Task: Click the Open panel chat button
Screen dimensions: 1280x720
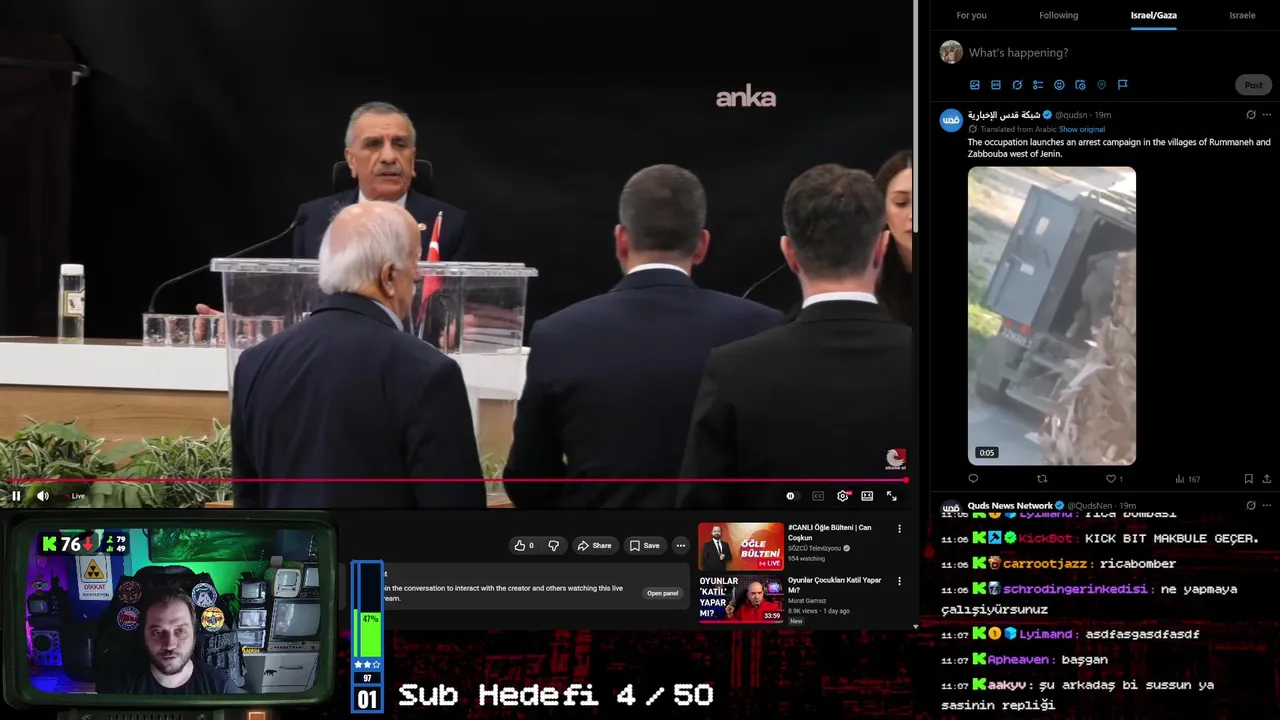Action: coord(662,593)
